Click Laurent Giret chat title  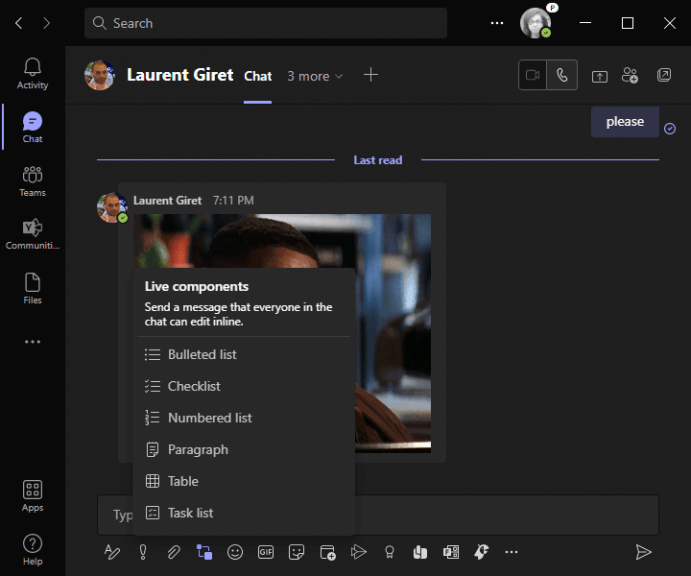pyautogui.click(x=180, y=75)
